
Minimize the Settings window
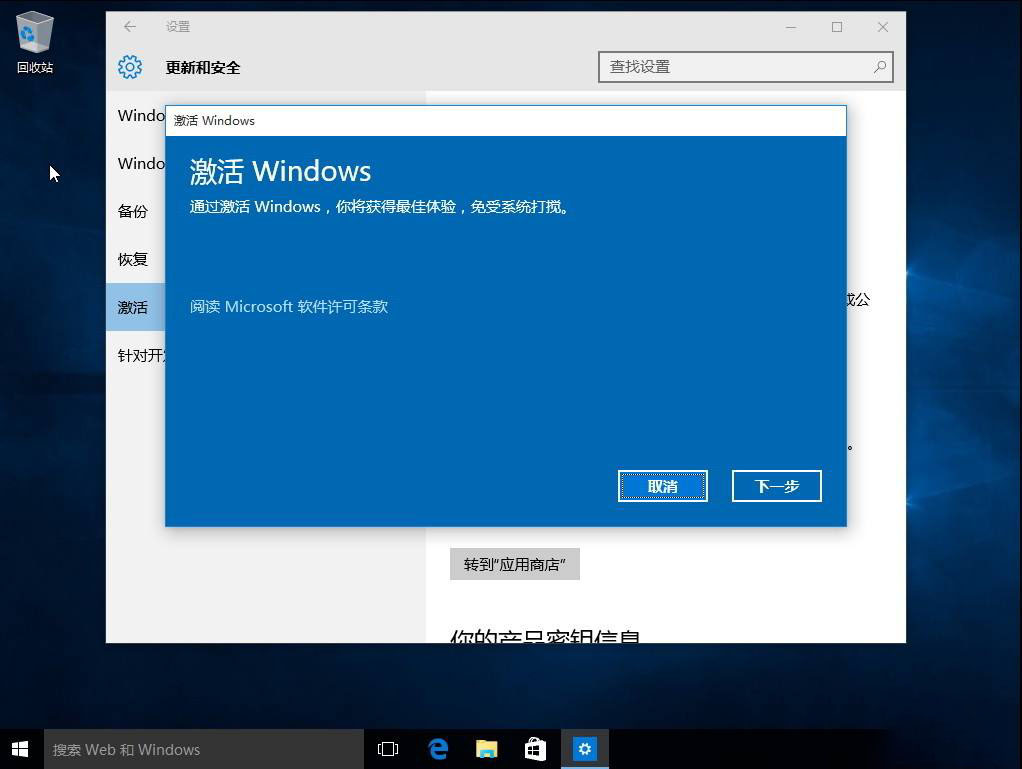coord(791,27)
